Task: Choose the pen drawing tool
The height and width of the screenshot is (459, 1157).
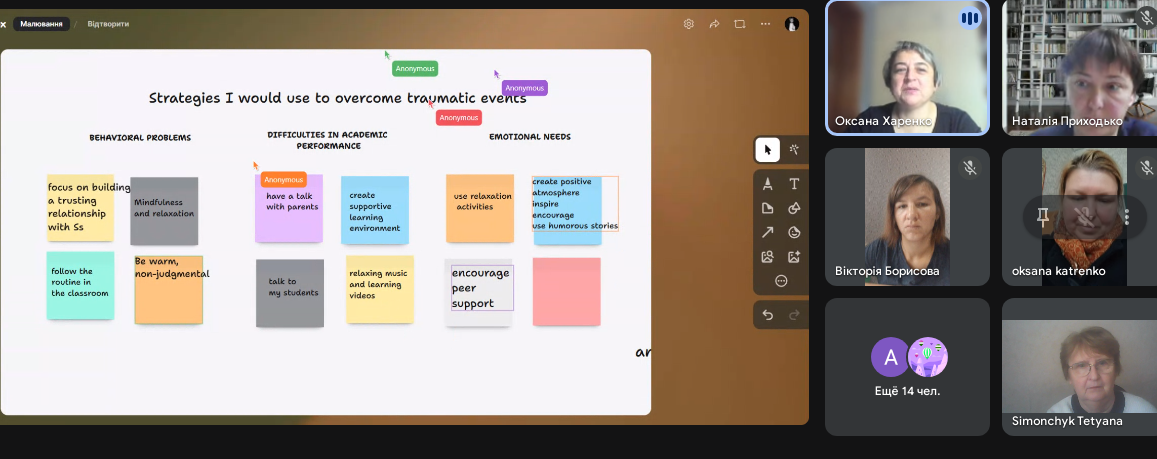Action: click(x=767, y=184)
